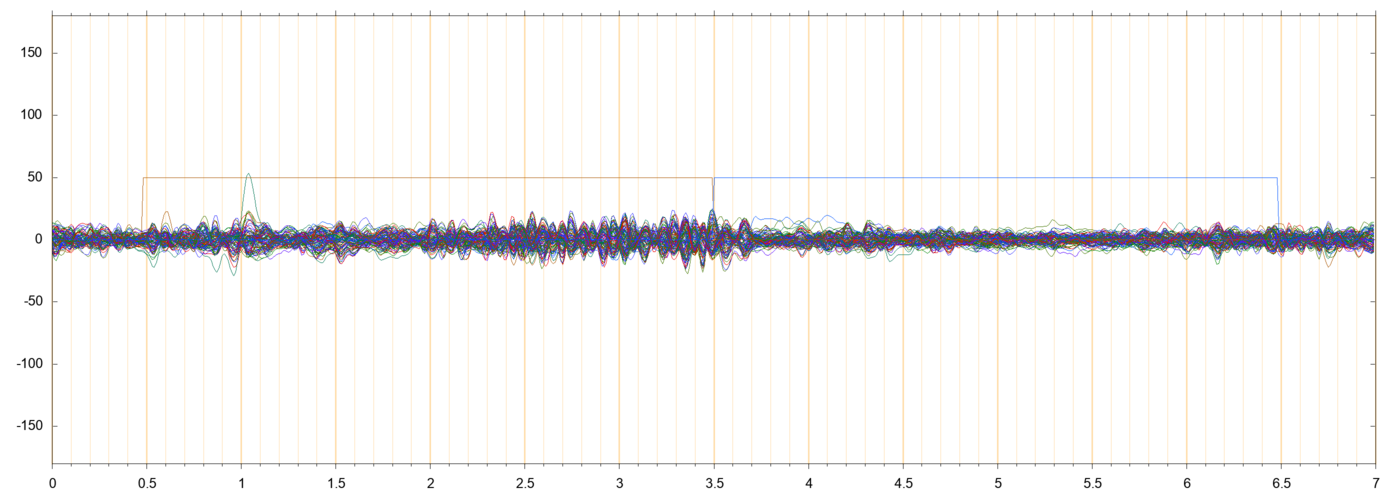Click the y-axis label "-150"
This screenshot has height=500, width=1400.
click(31, 425)
